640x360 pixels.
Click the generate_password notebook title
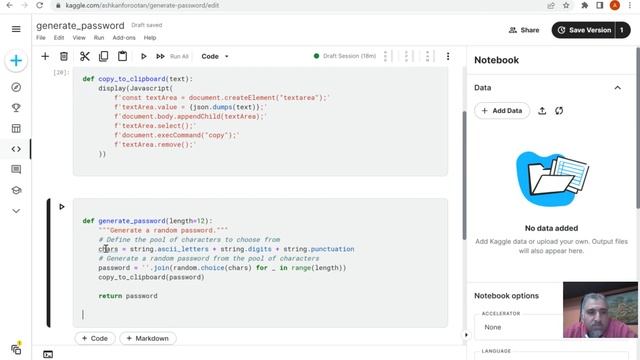pyautogui.click(x=80, y=25)
